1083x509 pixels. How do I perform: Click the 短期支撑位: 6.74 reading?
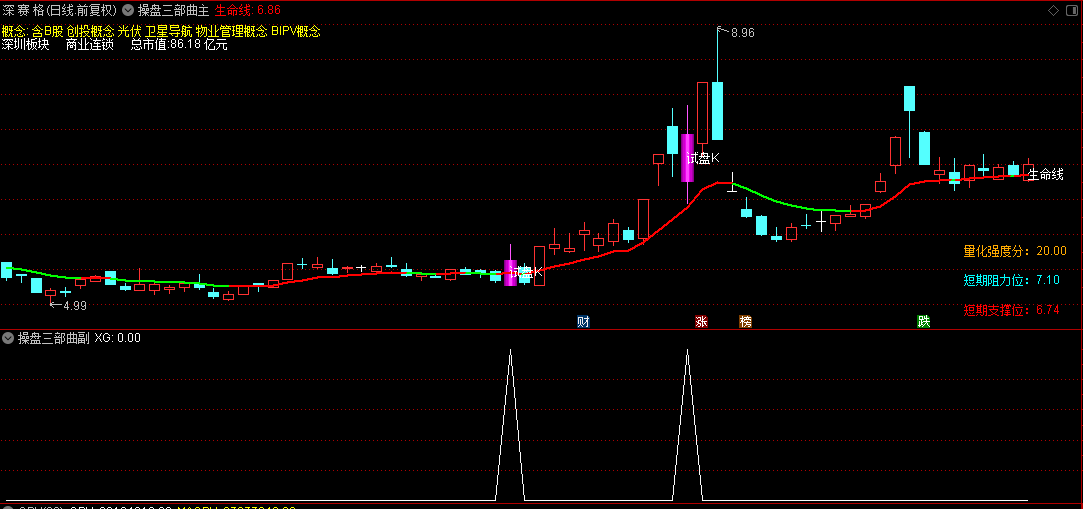tap(1011, 309)
